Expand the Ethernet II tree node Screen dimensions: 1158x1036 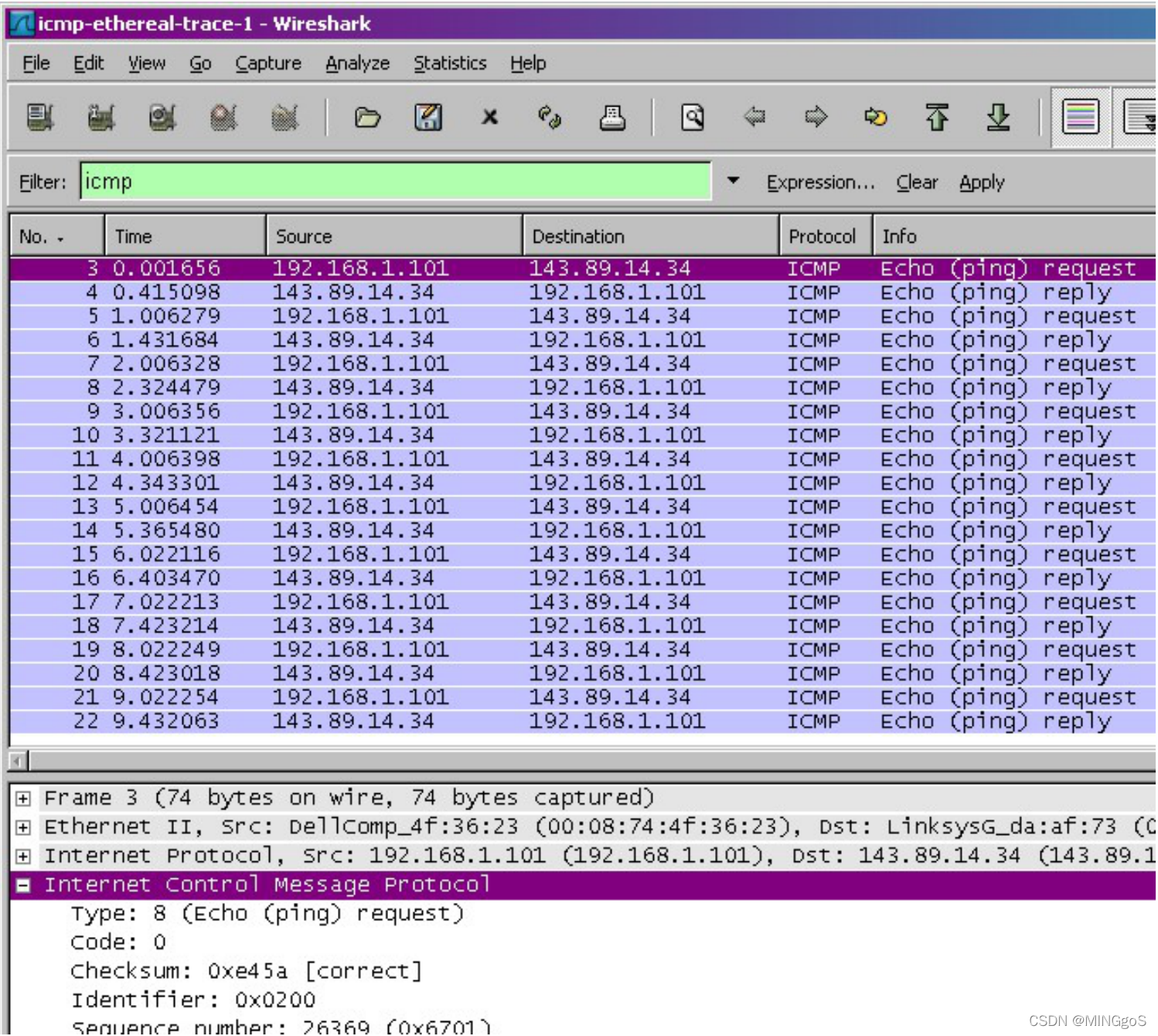pyautogui.click(x=23, y=827)
